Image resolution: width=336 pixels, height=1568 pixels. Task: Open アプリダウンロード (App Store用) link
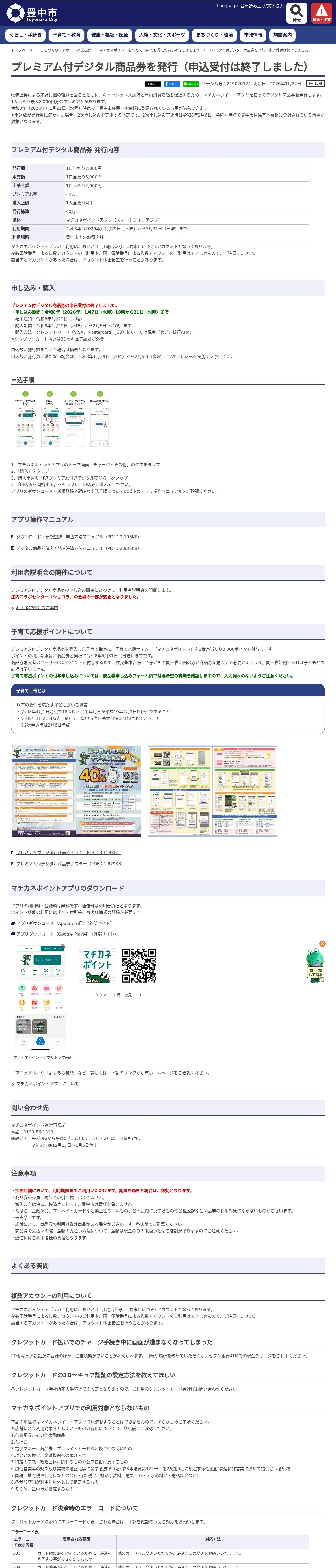[x=65, y=923]
